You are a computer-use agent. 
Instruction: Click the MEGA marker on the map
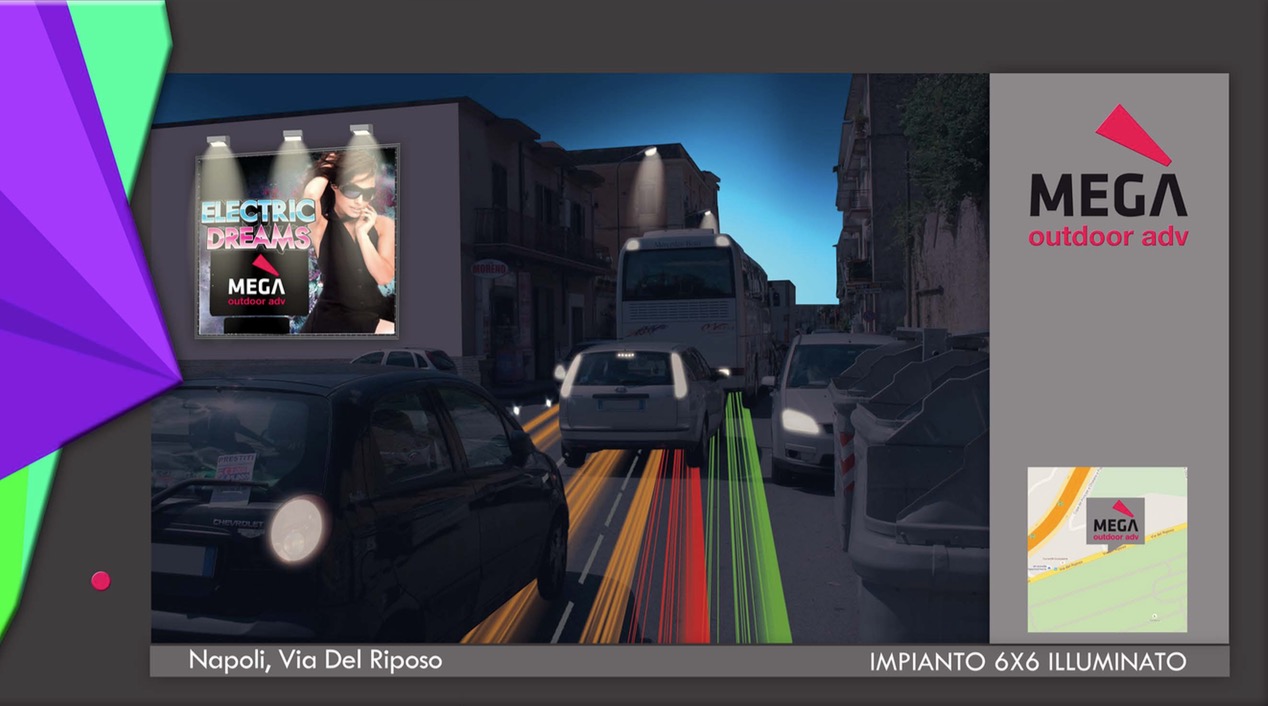(1115, 521)
